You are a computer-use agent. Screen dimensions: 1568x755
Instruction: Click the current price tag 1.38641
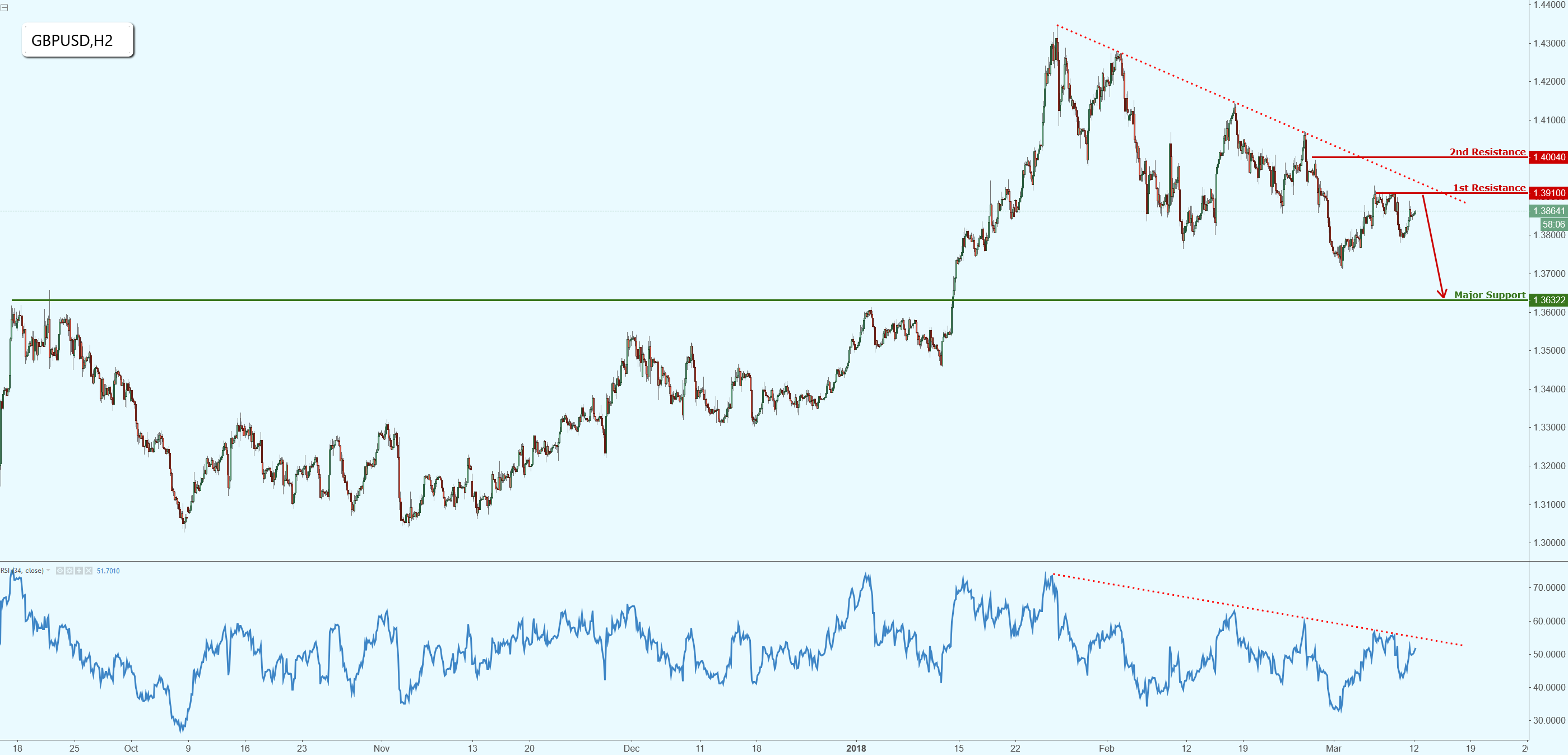tap(1548, 211)
